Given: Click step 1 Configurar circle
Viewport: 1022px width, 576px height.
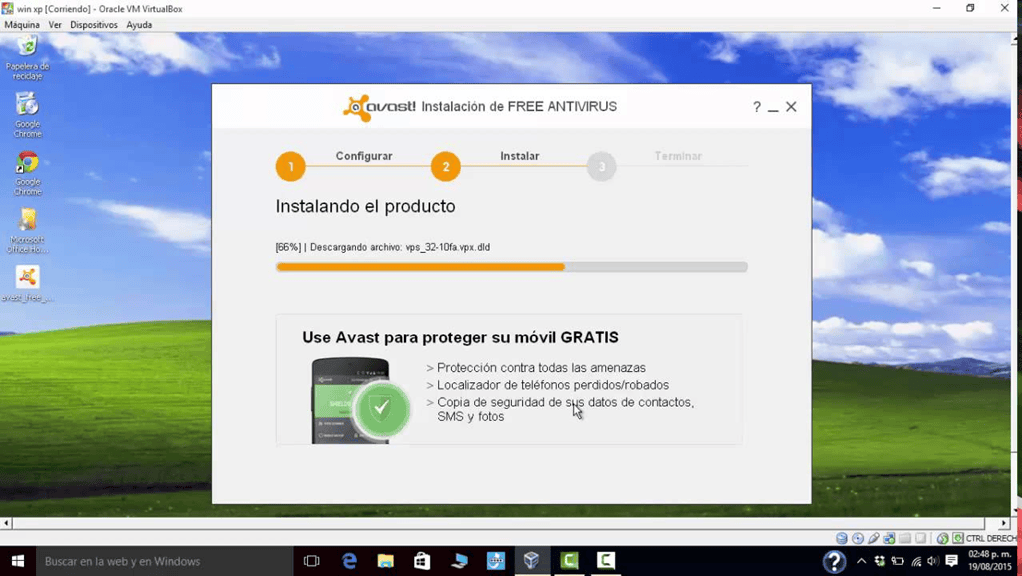Looking at the screenshot, I should tap(291, 167).
